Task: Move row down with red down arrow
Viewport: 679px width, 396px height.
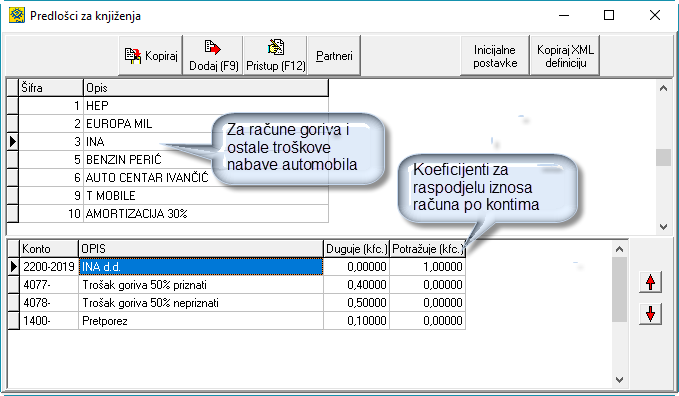Action: coord(650,314)
